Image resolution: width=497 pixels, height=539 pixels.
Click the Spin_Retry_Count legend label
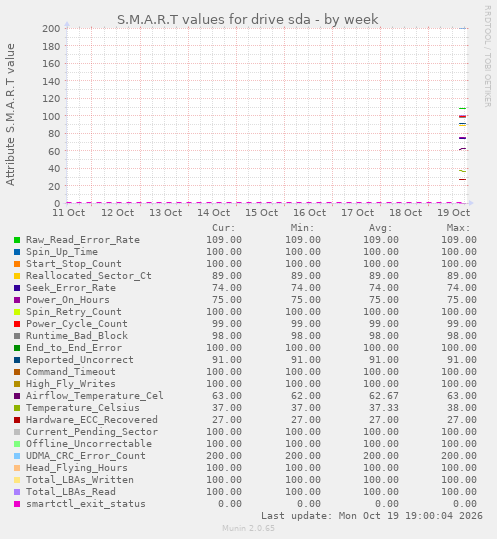pos(74,312)
